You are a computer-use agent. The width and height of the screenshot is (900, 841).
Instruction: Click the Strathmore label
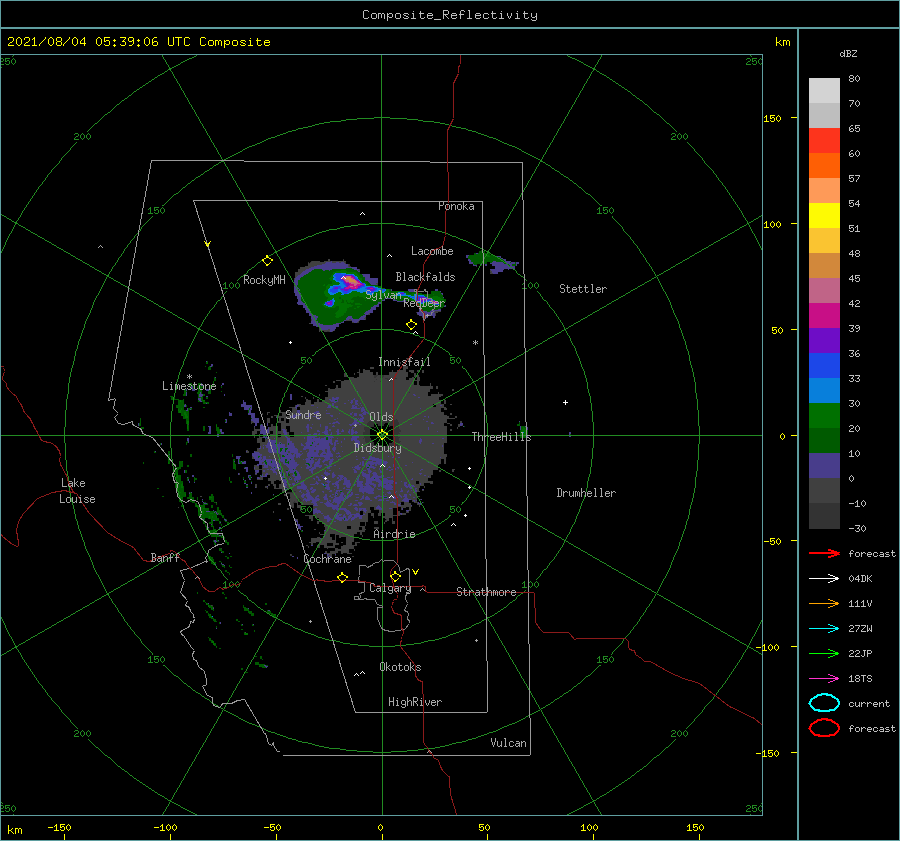coord(486,592)
